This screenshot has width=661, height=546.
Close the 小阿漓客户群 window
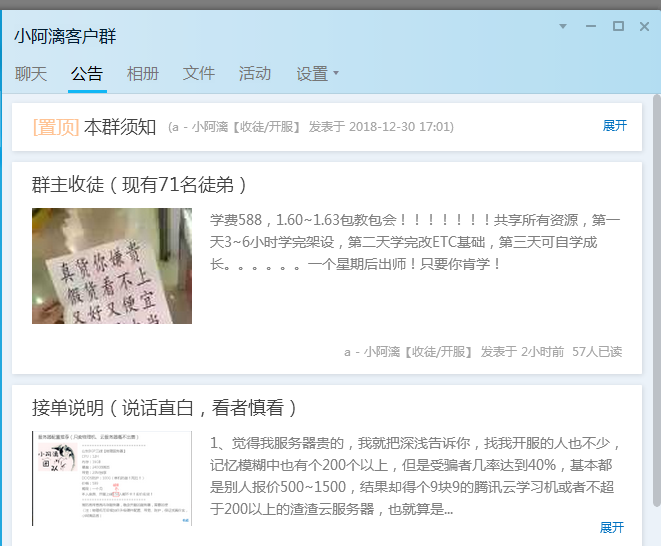pos(644,26)
